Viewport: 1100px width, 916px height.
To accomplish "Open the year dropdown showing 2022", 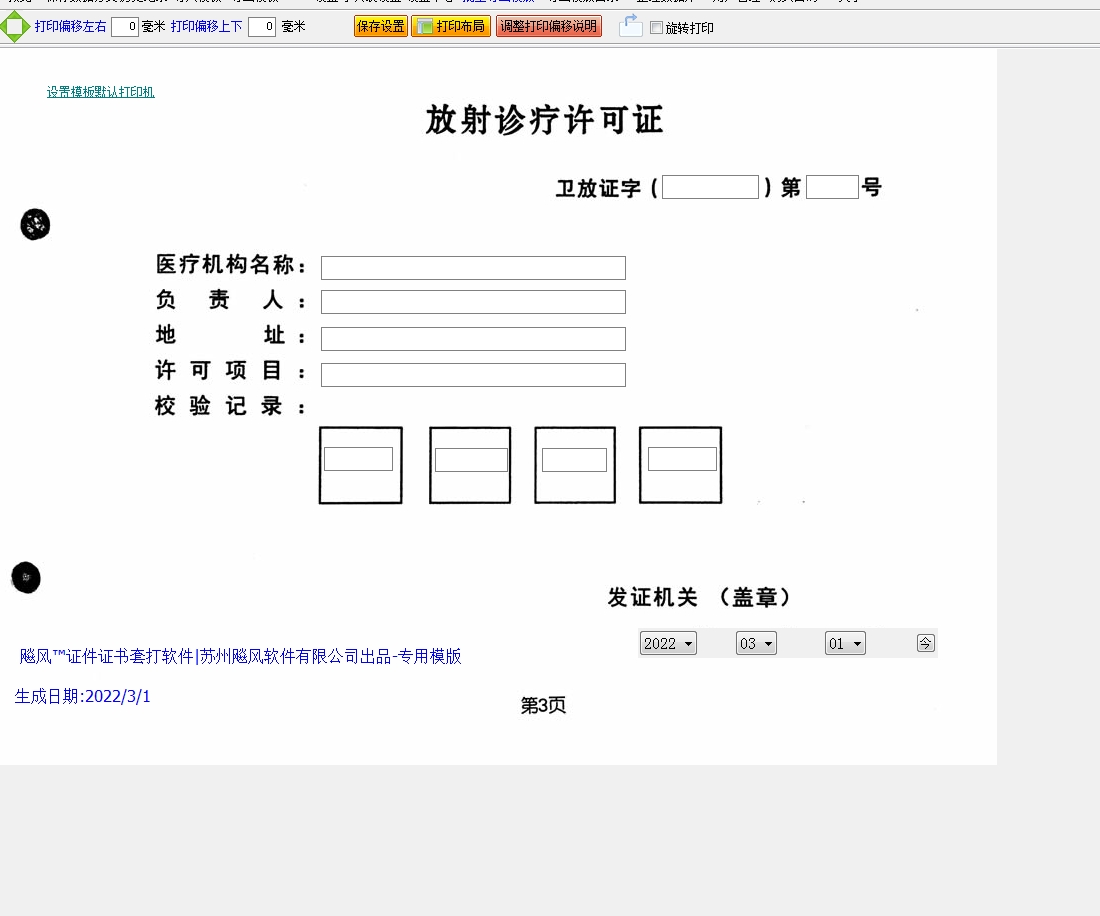I will [668, 644].
